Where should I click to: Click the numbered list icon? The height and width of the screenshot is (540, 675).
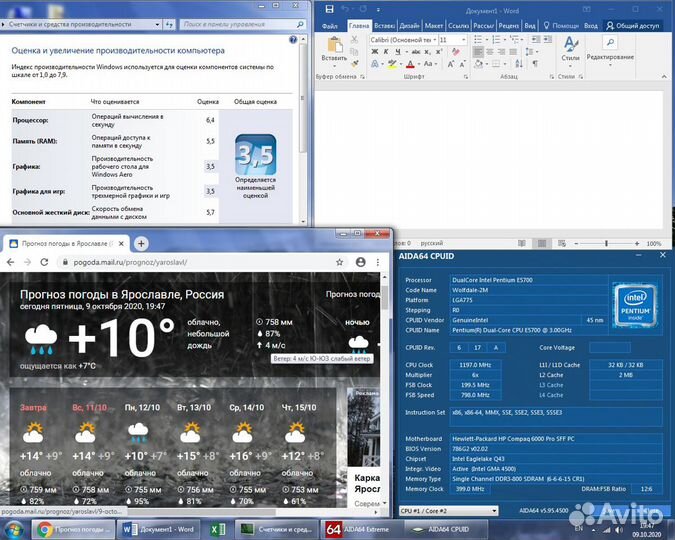pyautogui.click(x=496, y=40)
